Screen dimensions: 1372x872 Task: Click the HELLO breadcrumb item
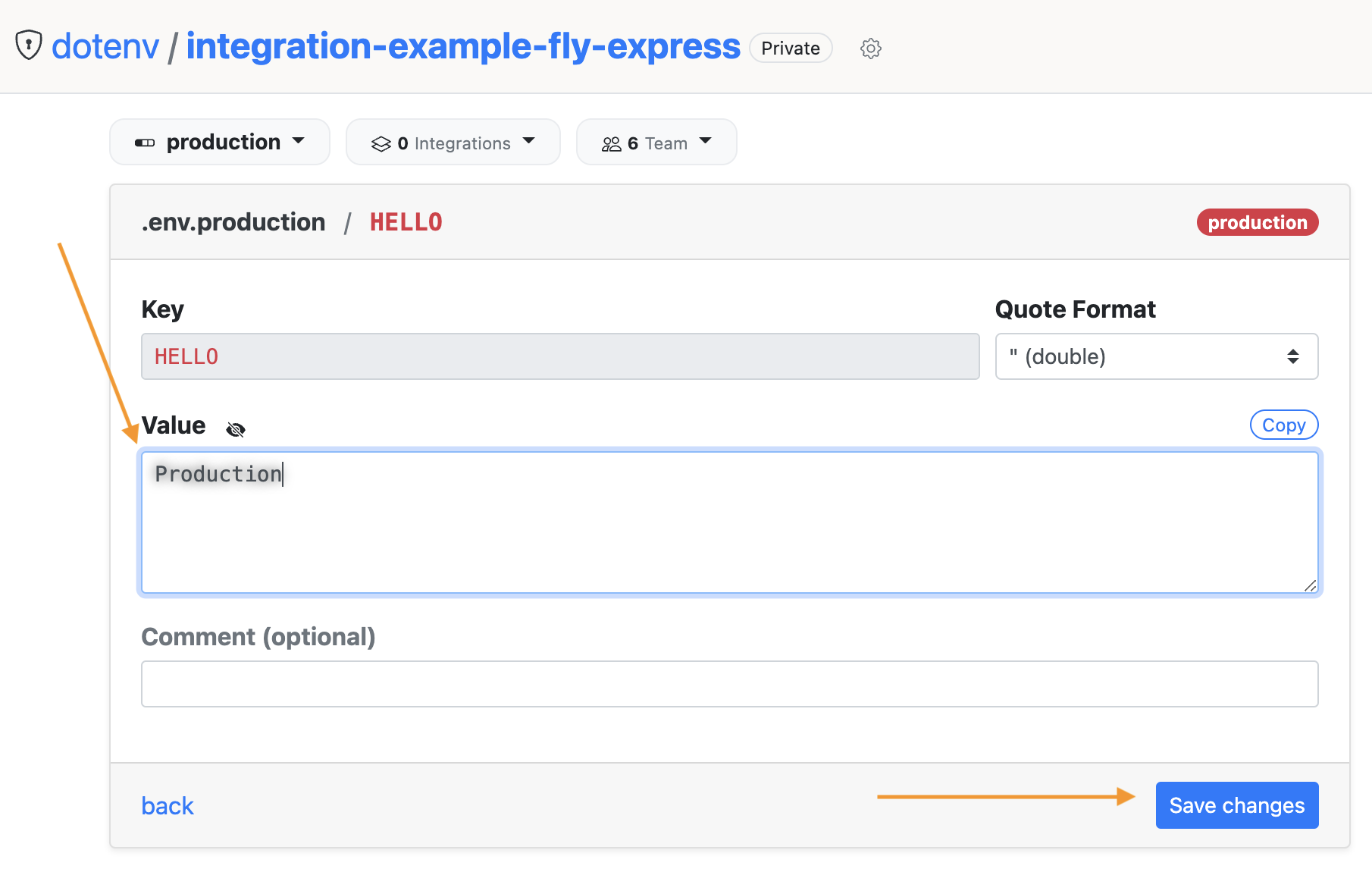coord(406,222)
